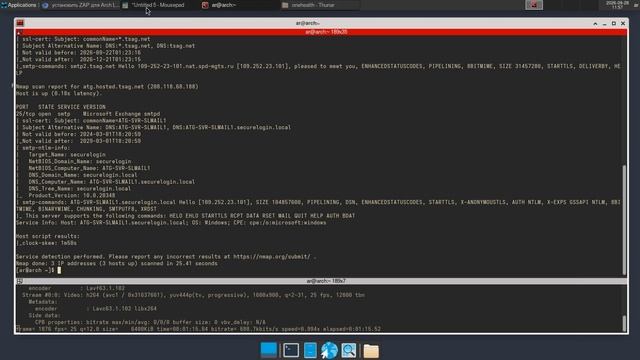
Task: Focus the lower terminal pane's grey title bar
Action: [326, 281]
